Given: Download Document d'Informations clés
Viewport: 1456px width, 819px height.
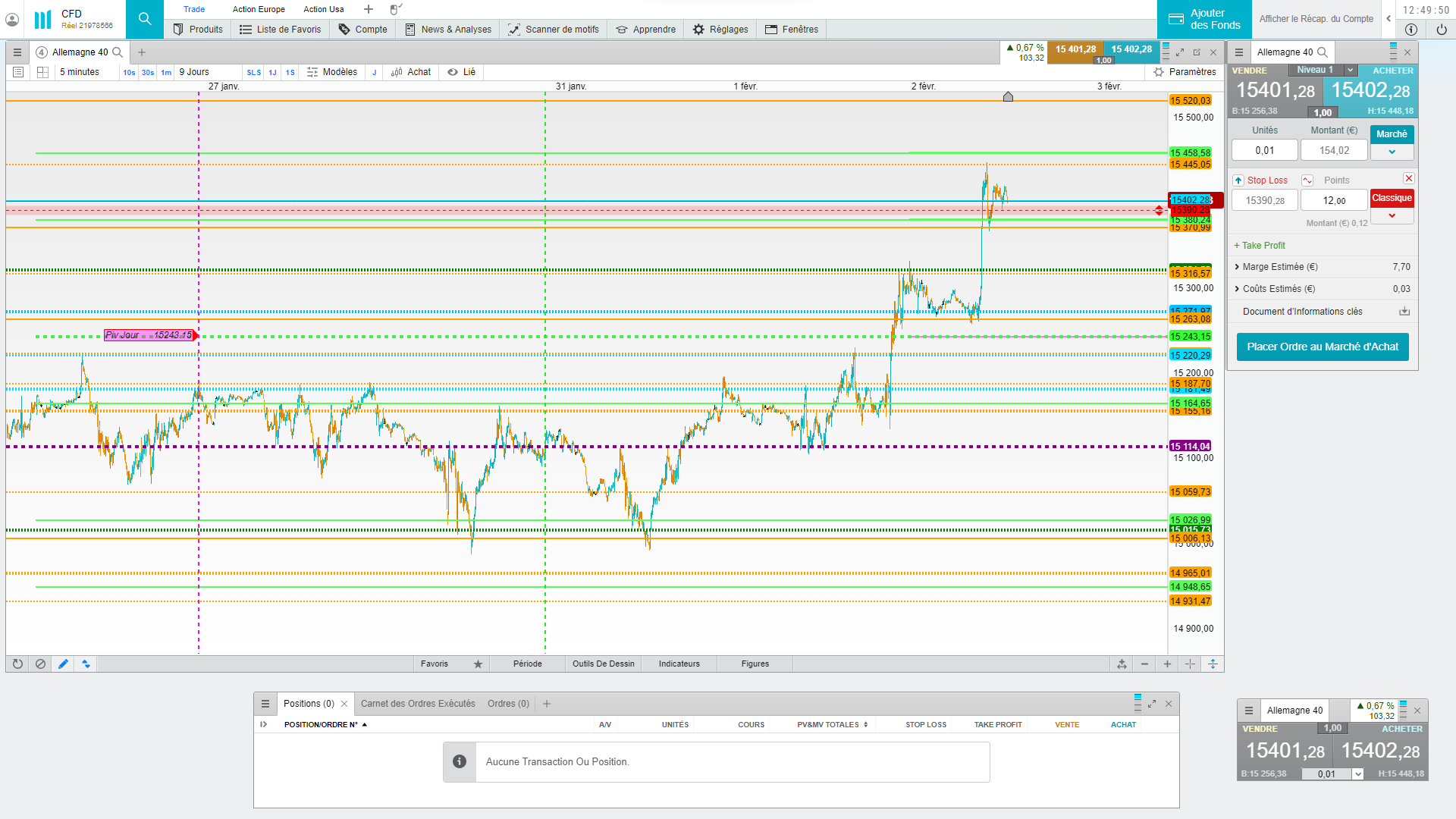Looking at the screenshot, I should tap(1404, 311).
